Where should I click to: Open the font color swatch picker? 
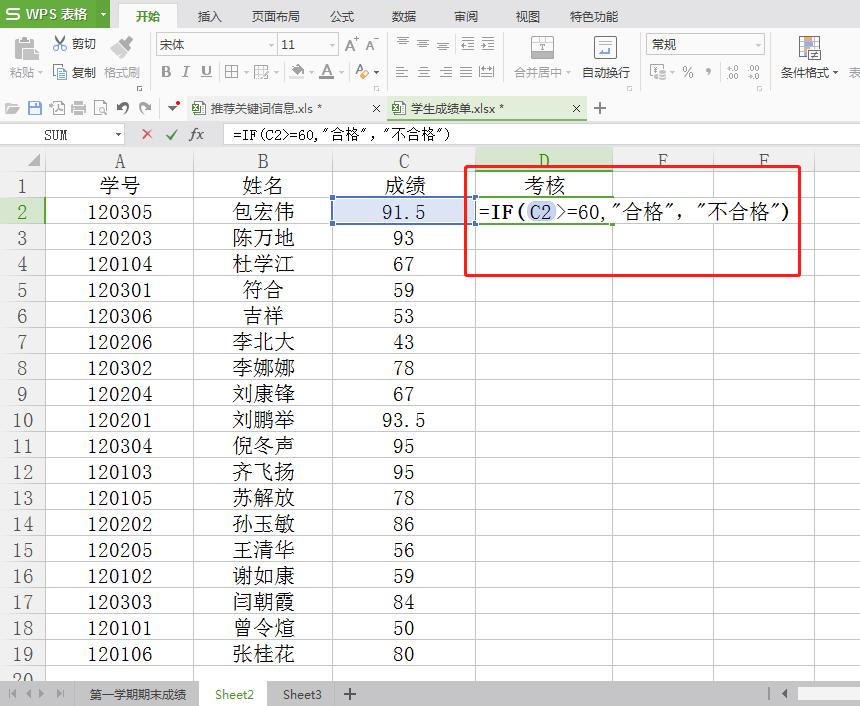coord(340,70)
